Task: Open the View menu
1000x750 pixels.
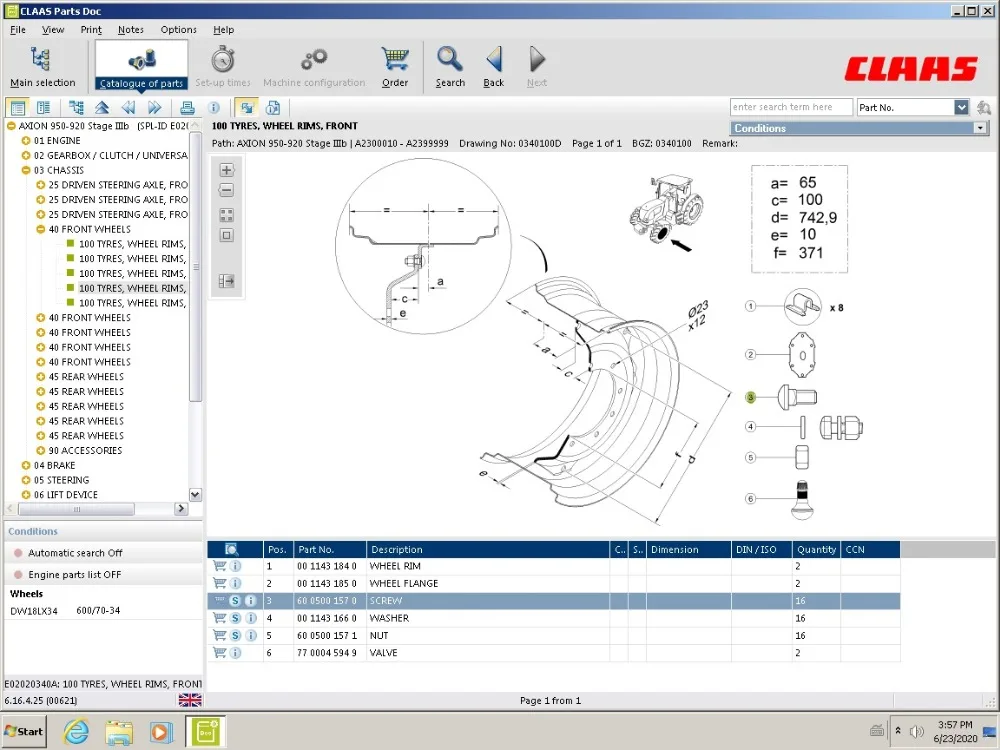Action: 53,29
